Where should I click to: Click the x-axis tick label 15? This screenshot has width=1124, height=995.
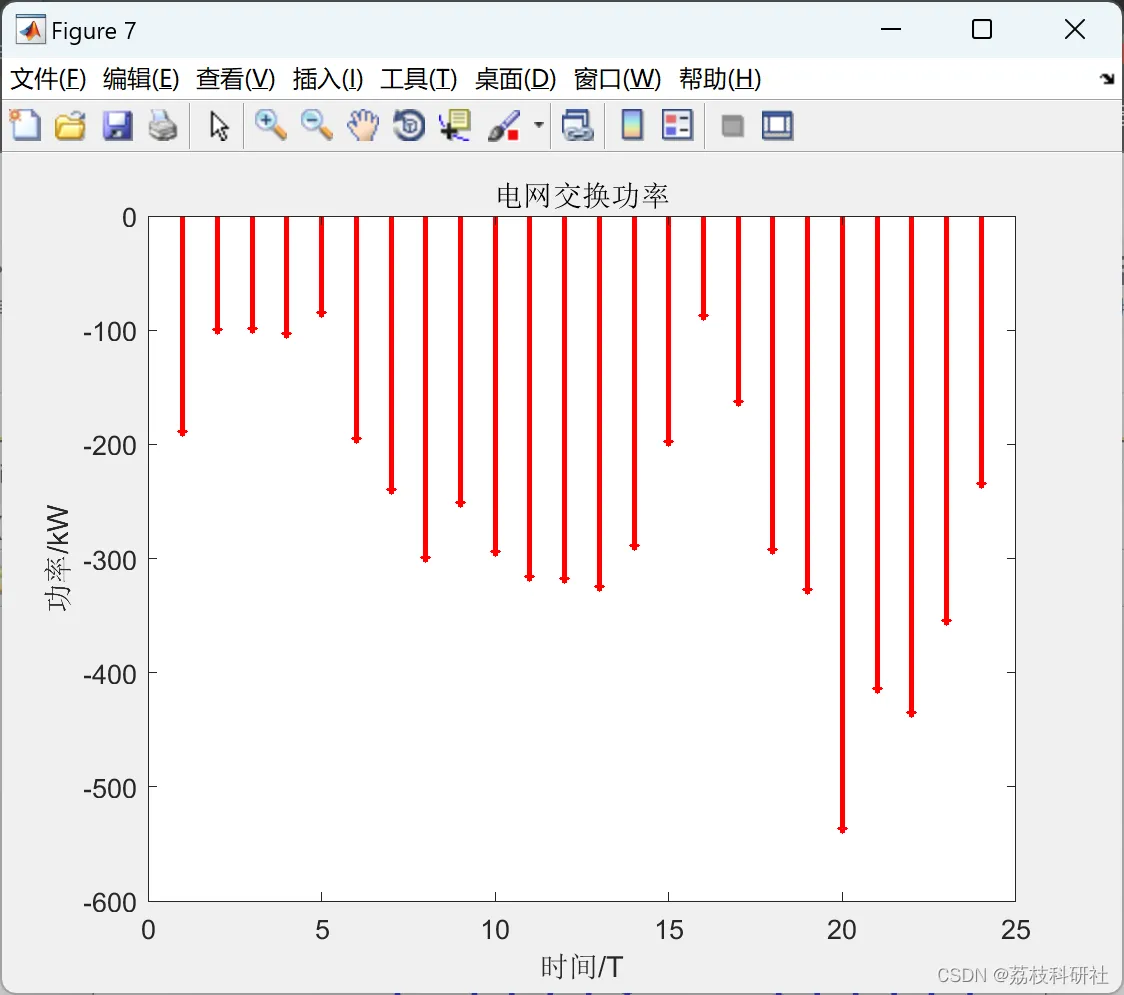click(669, 930)
